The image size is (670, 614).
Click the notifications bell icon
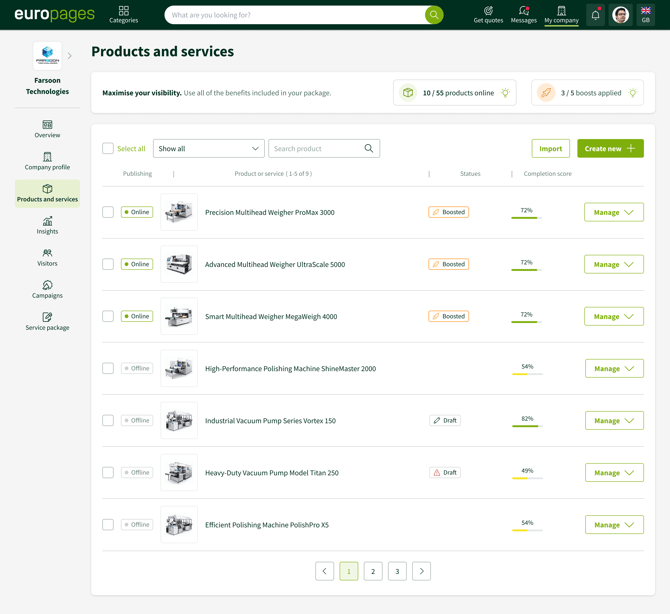(595, 15)
